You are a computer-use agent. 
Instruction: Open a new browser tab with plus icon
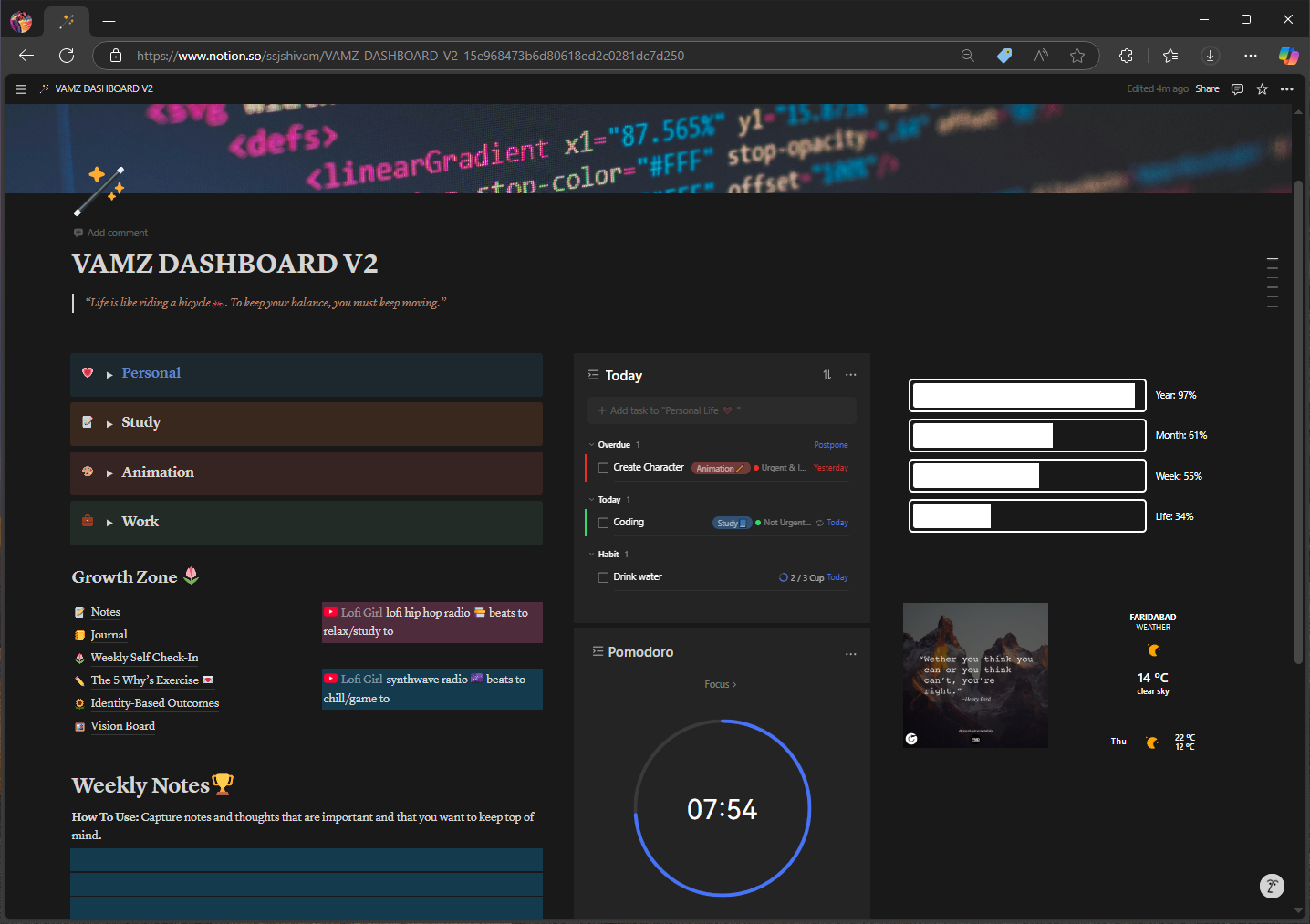[109, 21]
